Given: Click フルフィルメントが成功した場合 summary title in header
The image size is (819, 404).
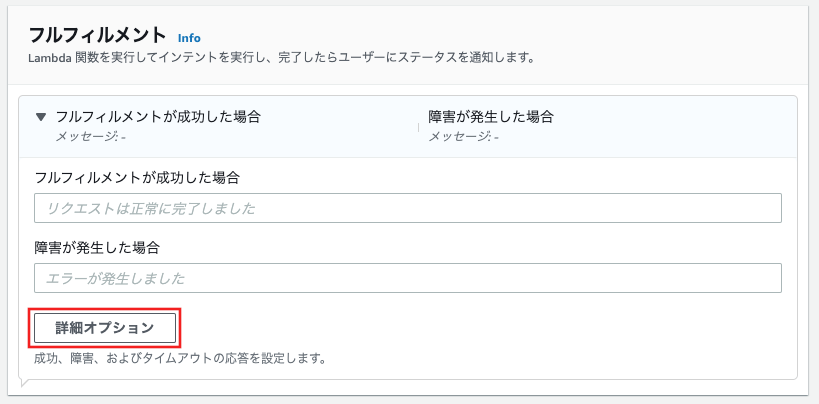Looking at the screenshot, I should (158, 117).
